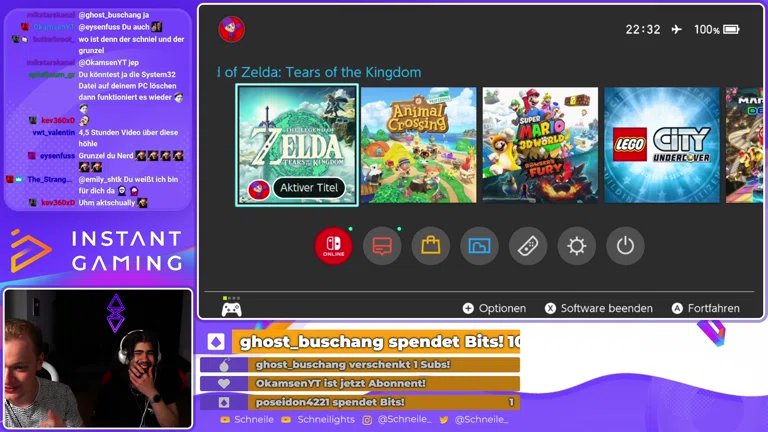Click chat message 'Uhm aktschually'
This screenshot has width=768, height=432.
click(106, 203)
